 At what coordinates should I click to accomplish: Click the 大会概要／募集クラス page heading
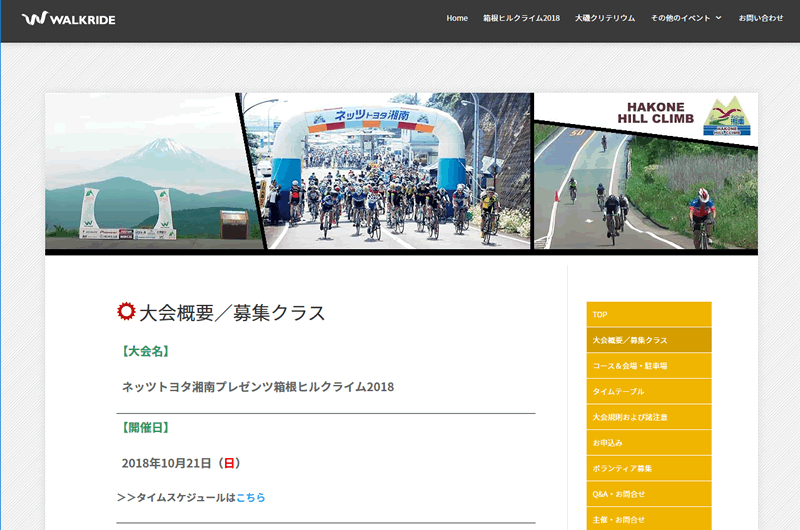[x=232, y=313]
